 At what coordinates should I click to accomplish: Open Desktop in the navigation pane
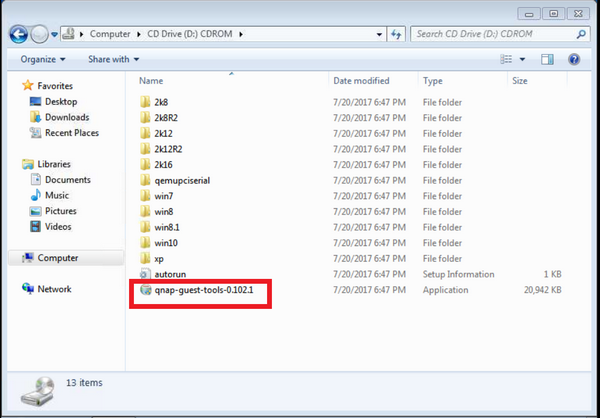tap(61, 101)
